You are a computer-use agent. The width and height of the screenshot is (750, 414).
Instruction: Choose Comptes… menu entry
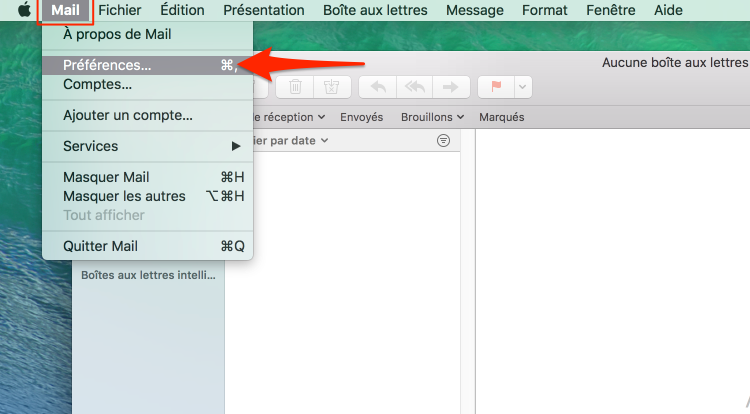click(x=147, y=85)
